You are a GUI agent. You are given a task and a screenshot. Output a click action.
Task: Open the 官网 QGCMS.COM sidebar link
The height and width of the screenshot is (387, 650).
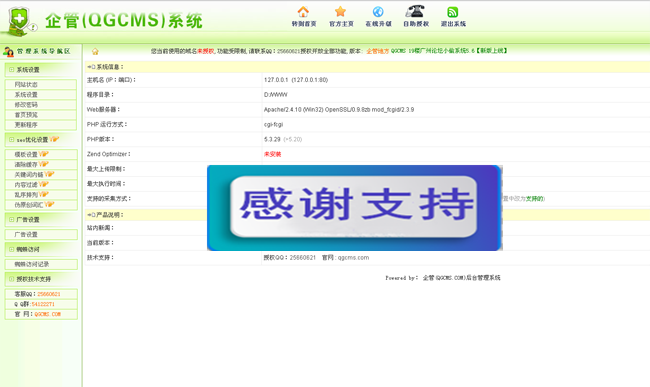tap(48, 314)
